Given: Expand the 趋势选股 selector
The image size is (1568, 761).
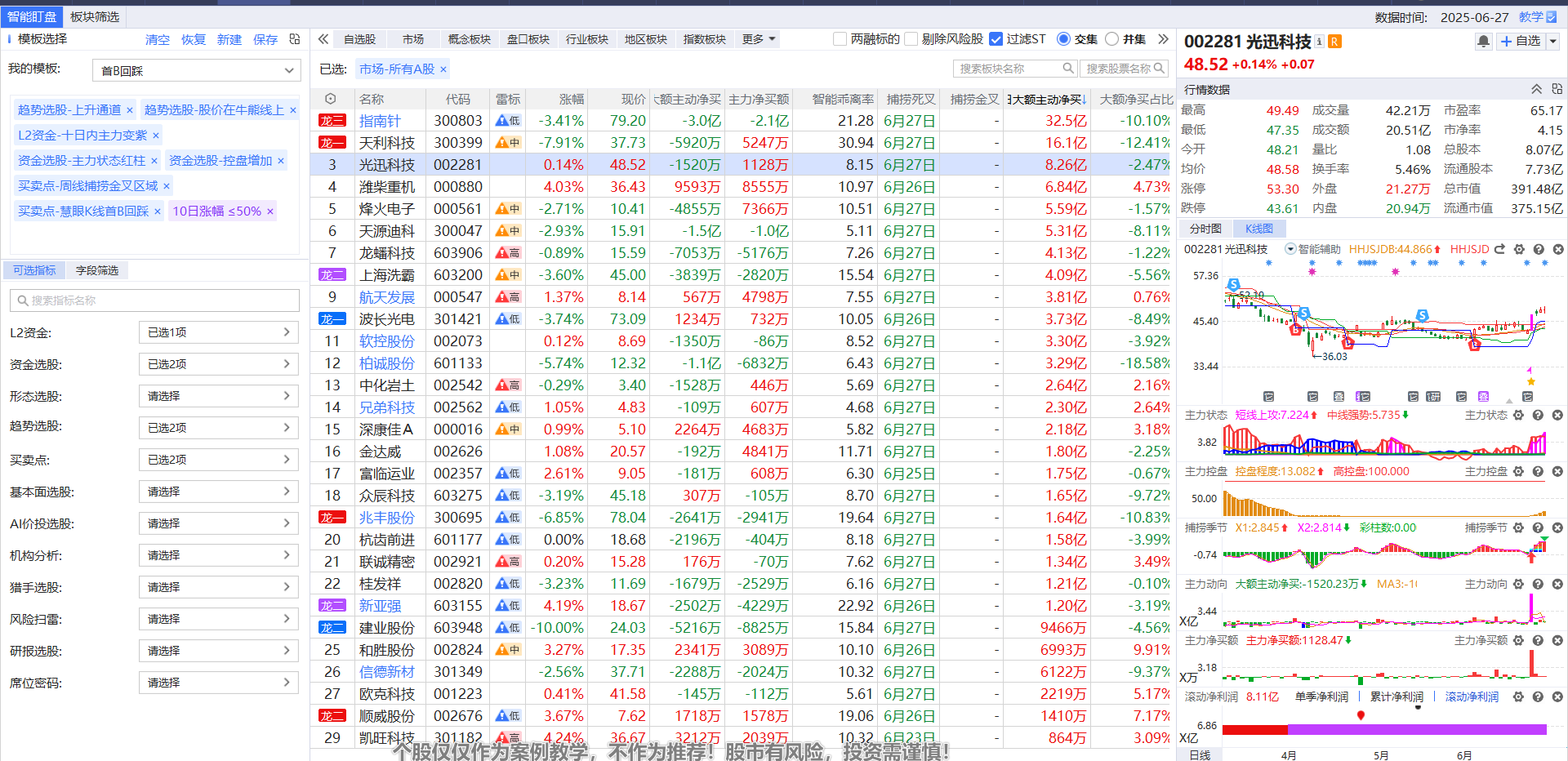Looking at the screenshot, I should [x=219, y=428].
